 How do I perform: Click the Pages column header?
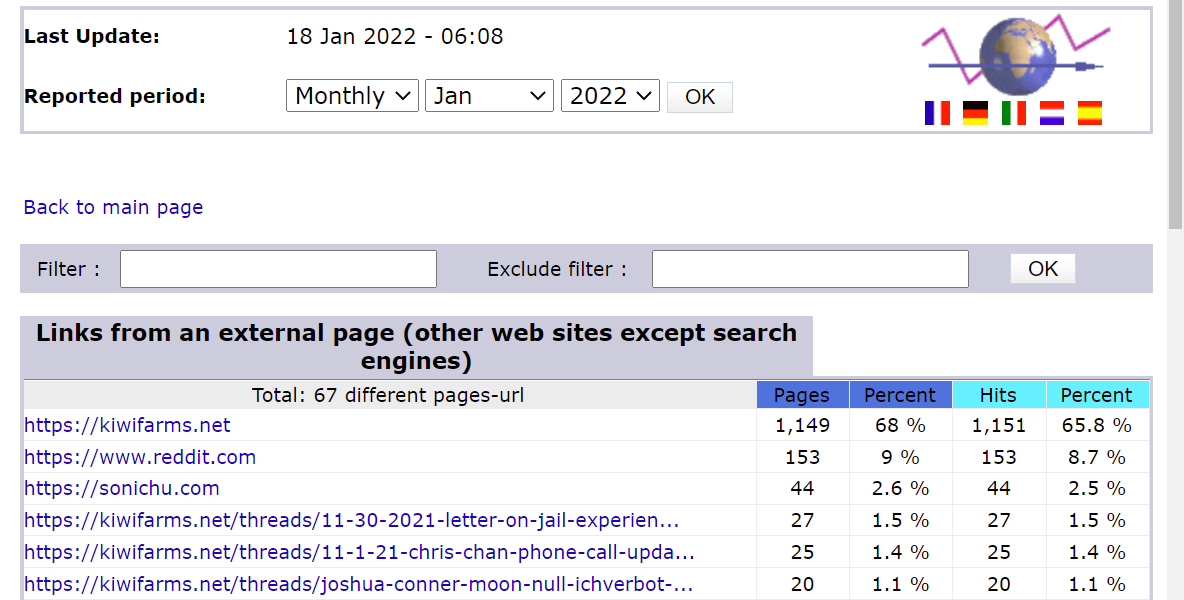(x=802, y=395)
